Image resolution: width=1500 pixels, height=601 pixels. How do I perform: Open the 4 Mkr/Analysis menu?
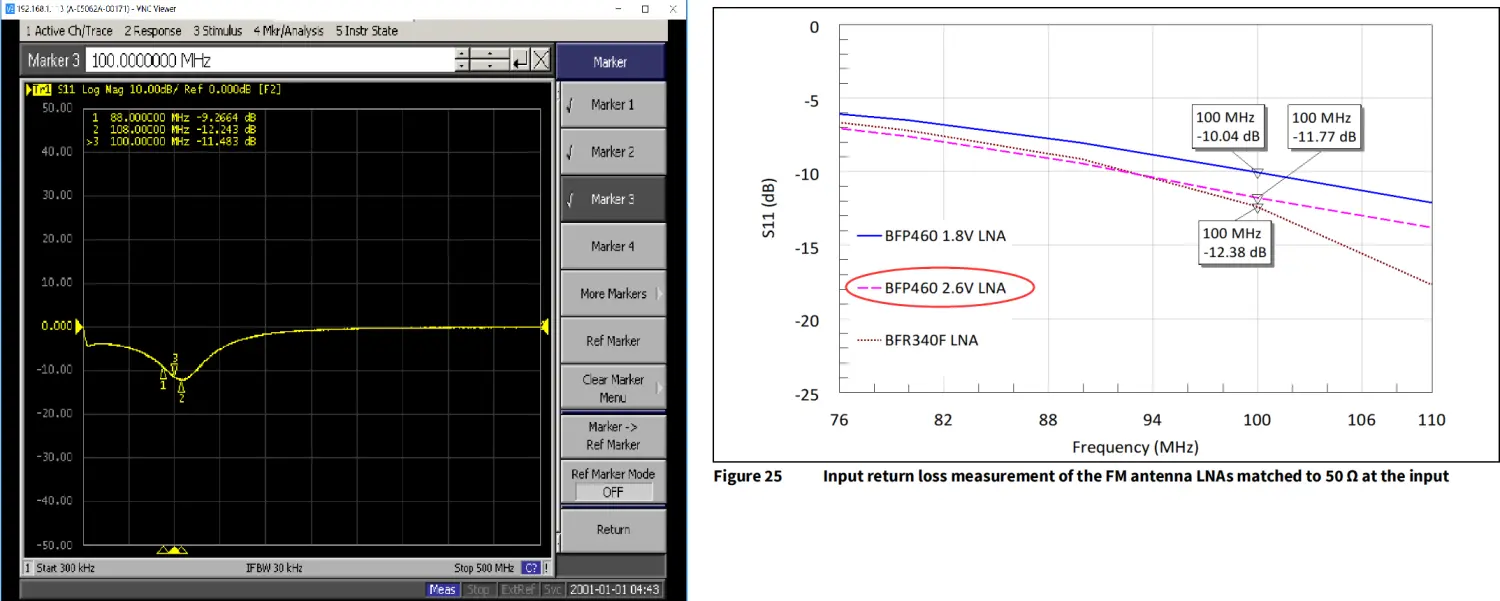pyautogui.click(x=288, y=31)
